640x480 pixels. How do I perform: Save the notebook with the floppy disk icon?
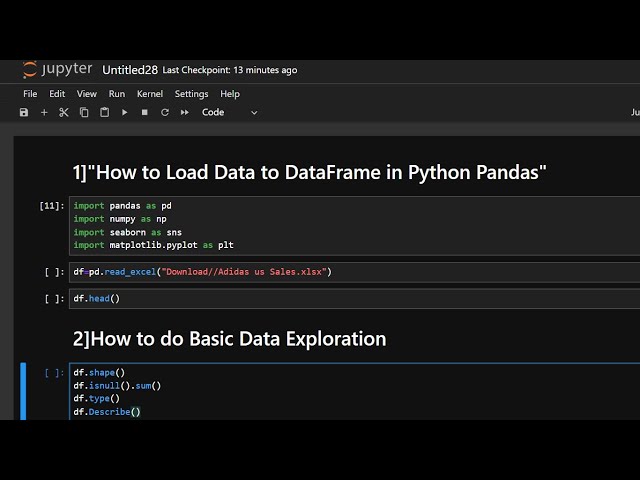pos(24,112)
